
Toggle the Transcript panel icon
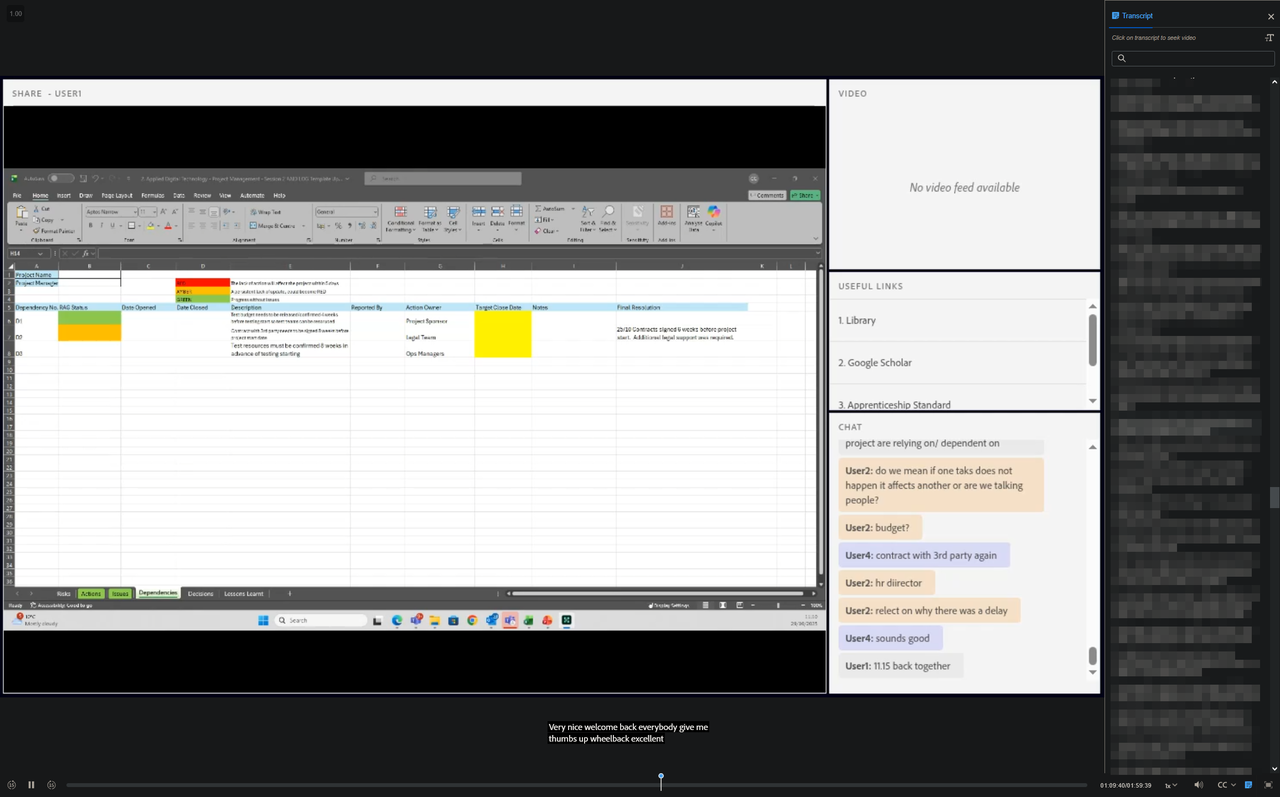pos(1248,785)
